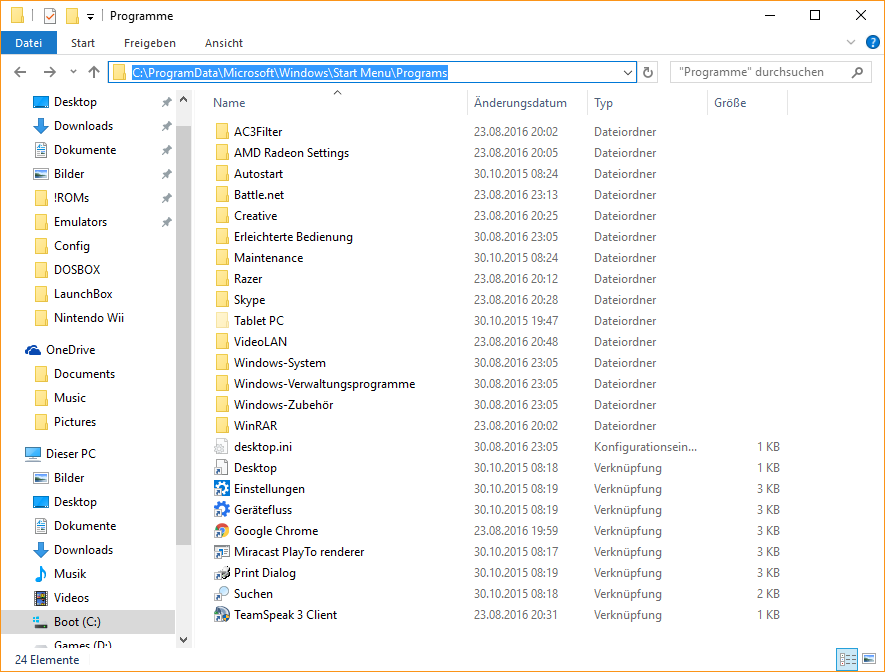Click the TeamSpeak 3 Client icon
This screenshot has width=885, height=672.
pos(221,615)
